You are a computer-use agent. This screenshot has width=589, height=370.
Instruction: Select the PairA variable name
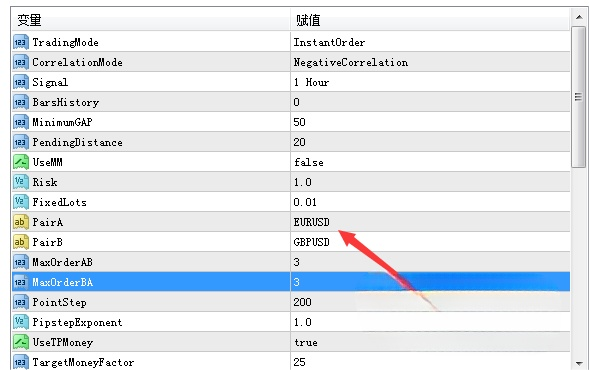(x=48, y=222)
